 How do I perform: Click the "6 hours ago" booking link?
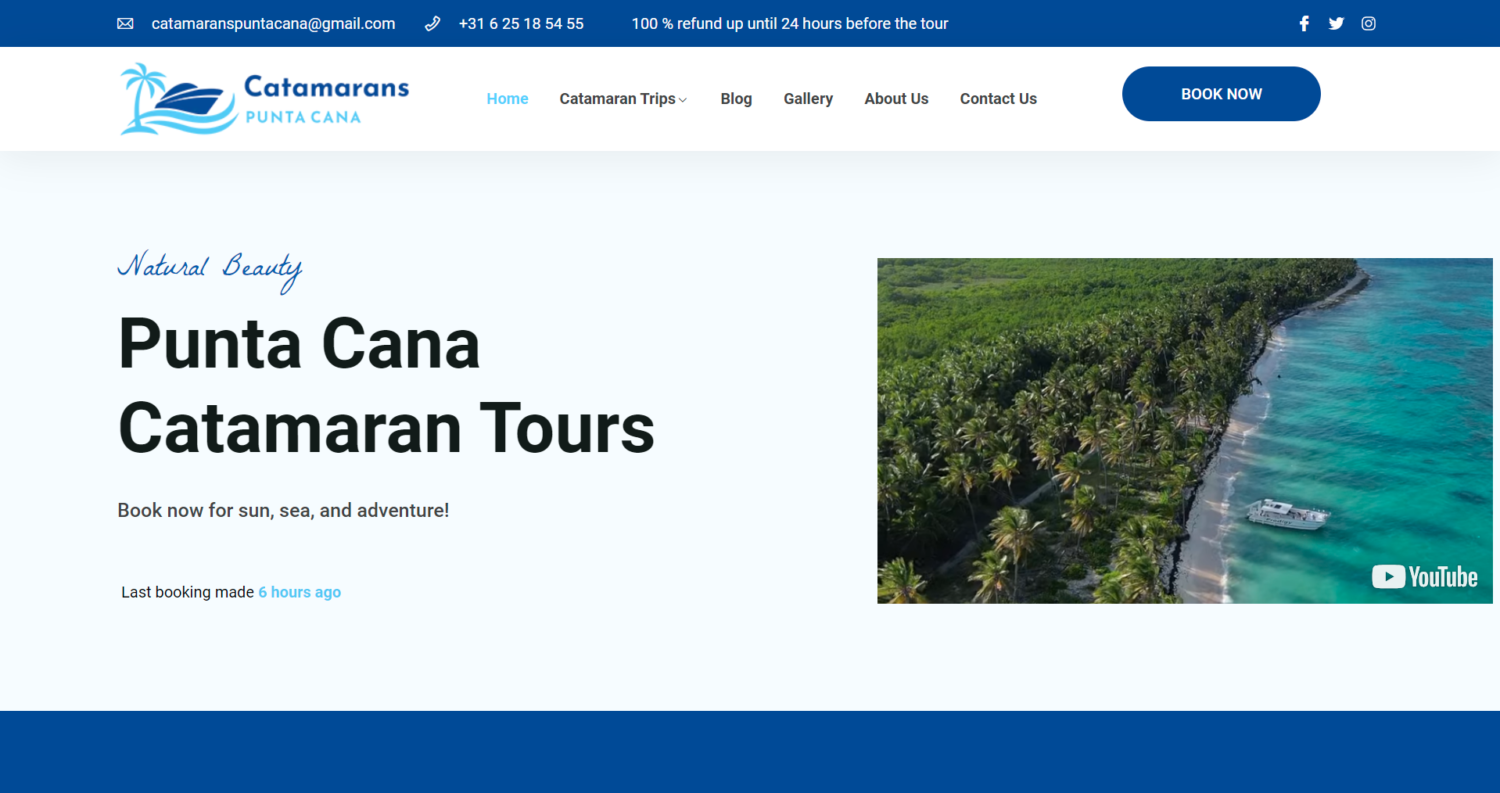coord(299,592)
